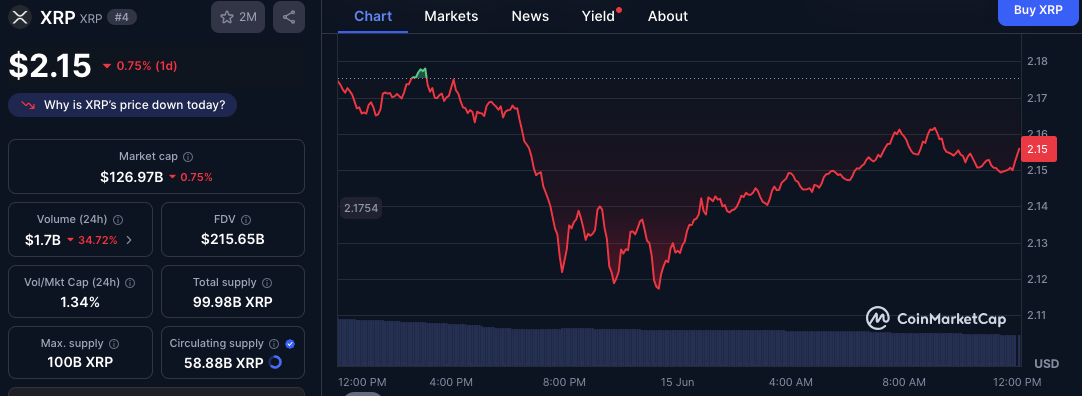Switch to the Markets tab

click(x=451, y=16)
